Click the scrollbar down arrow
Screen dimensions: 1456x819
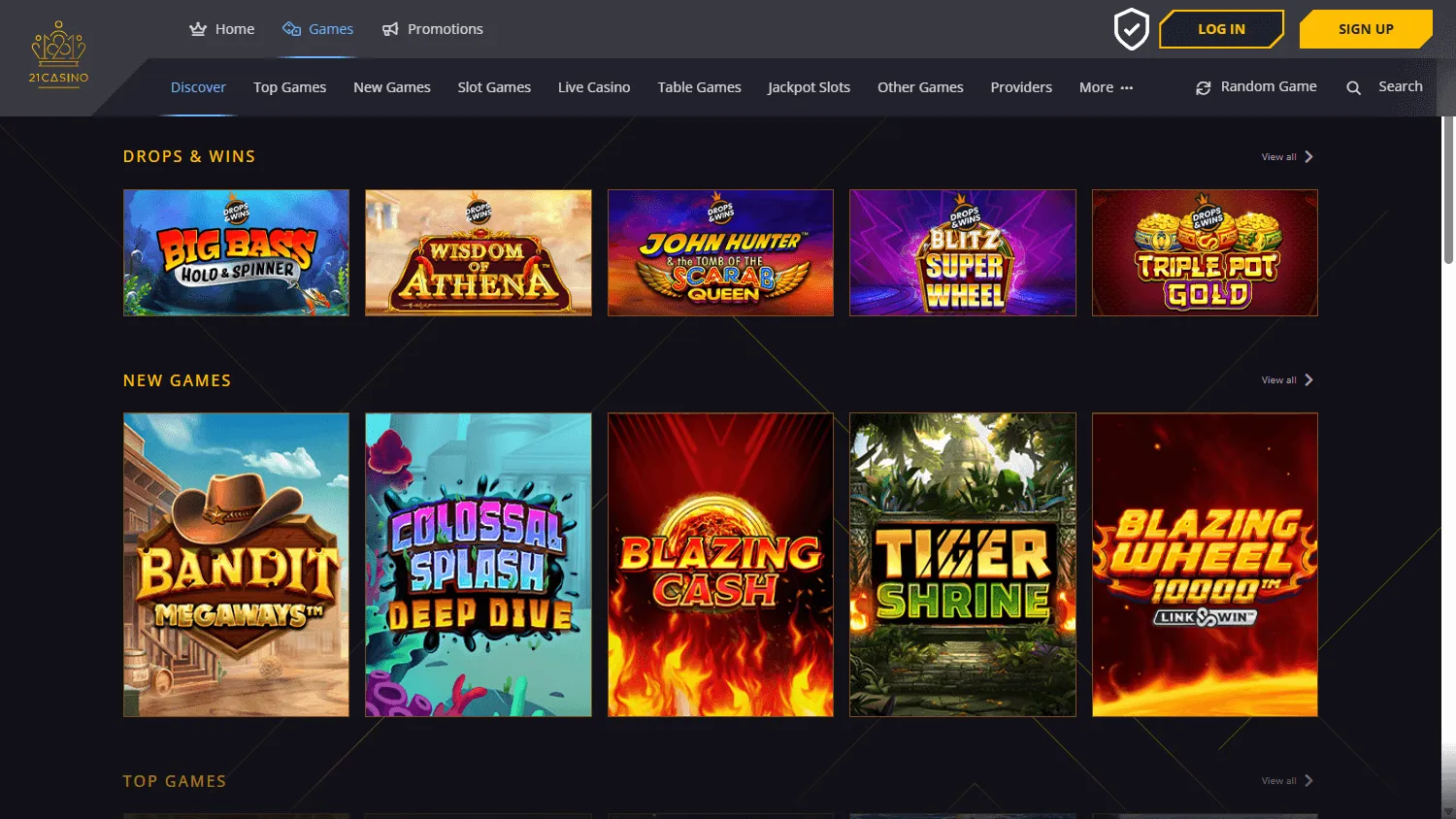(1448, 812)
